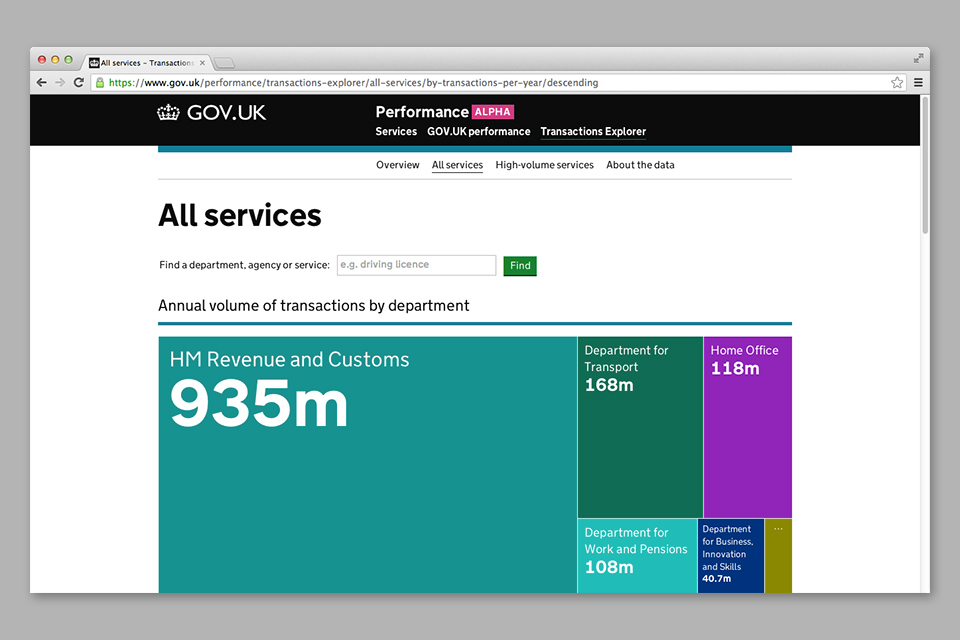Select the purple Home Office block
The height and width of the screenshot is (640, 960).
[748, 427]
